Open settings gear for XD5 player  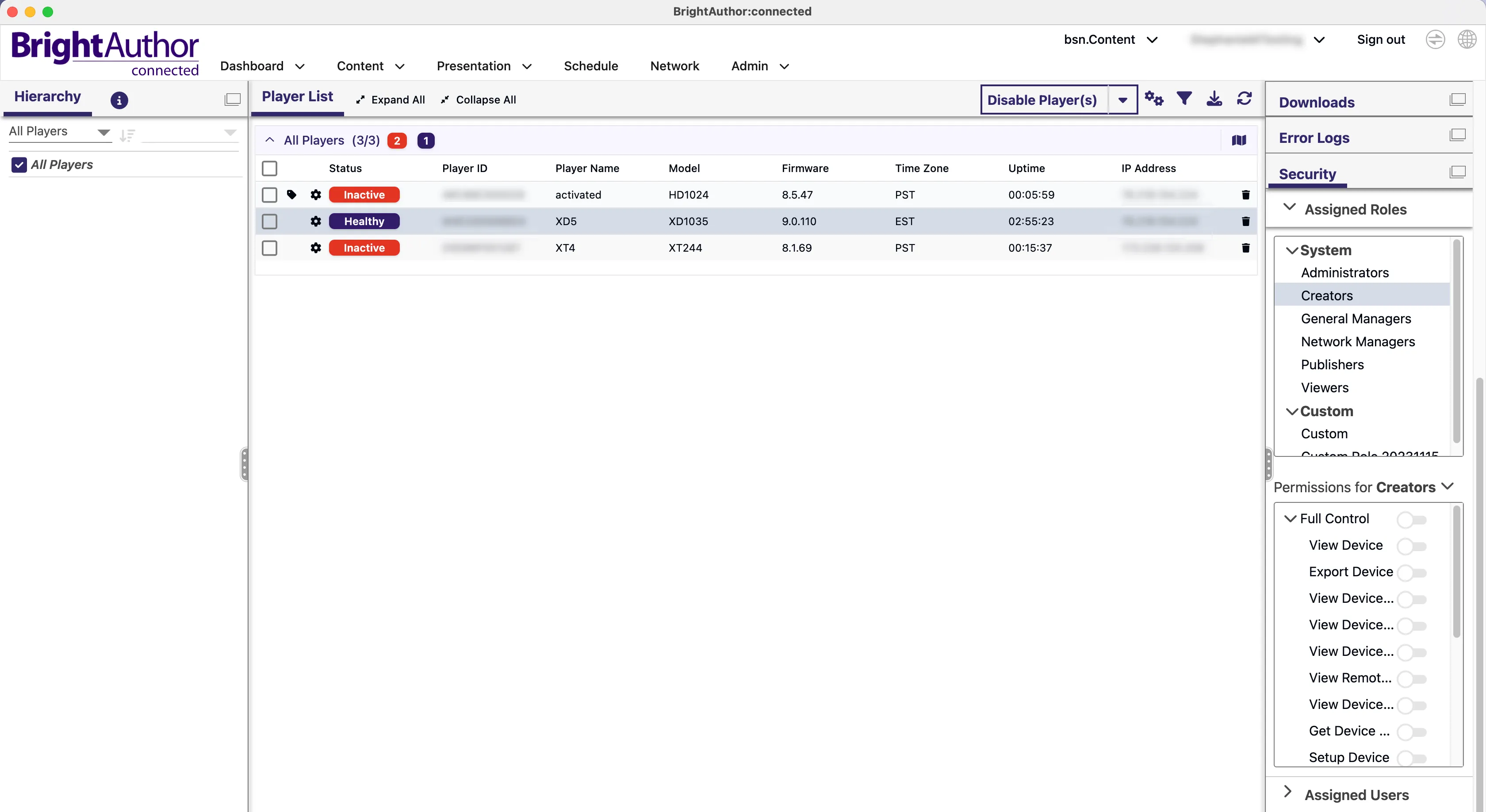315,222
